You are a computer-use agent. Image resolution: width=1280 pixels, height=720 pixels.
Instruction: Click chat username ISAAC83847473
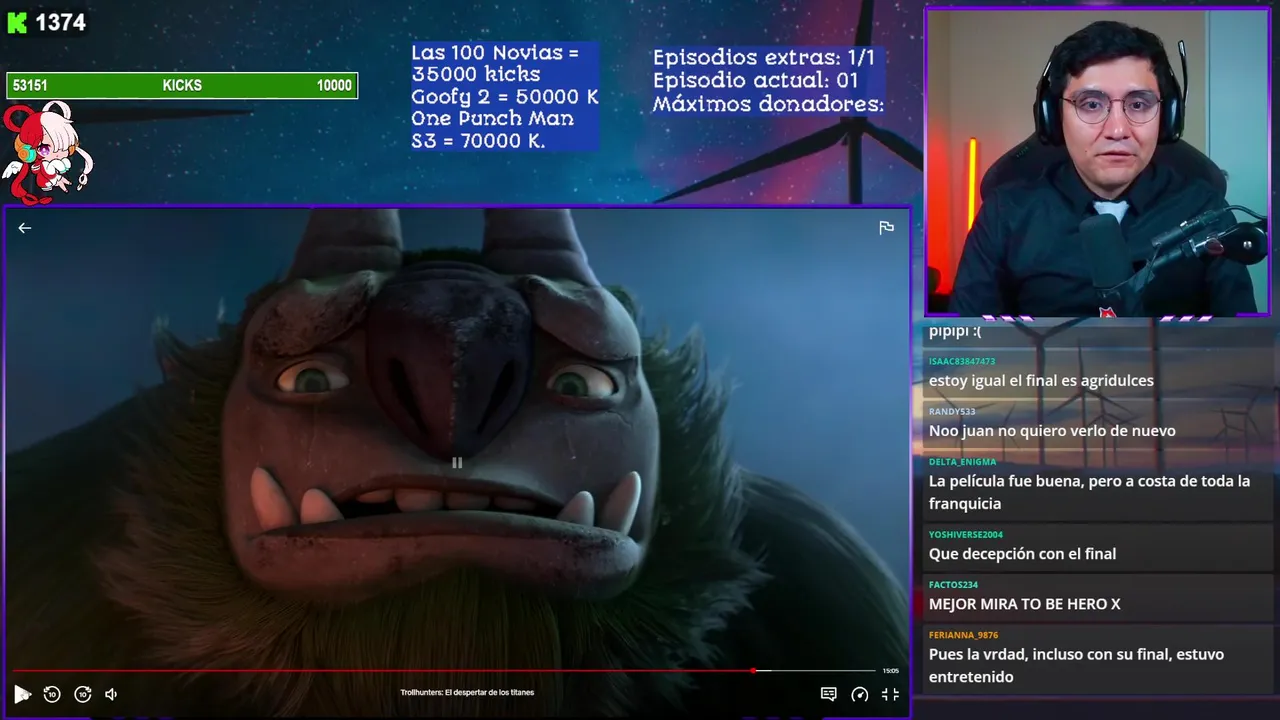tap(962, 361)
